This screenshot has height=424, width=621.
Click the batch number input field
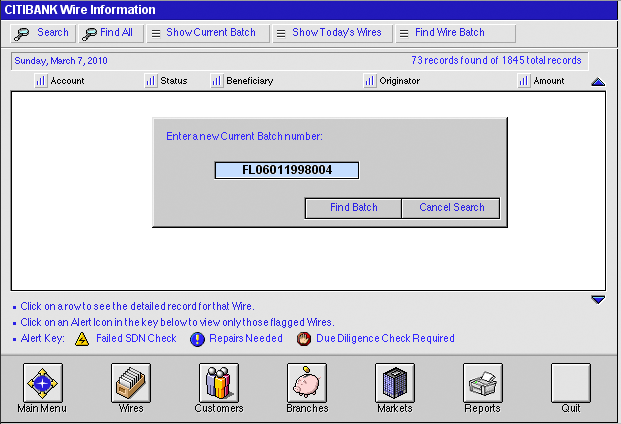287,170
